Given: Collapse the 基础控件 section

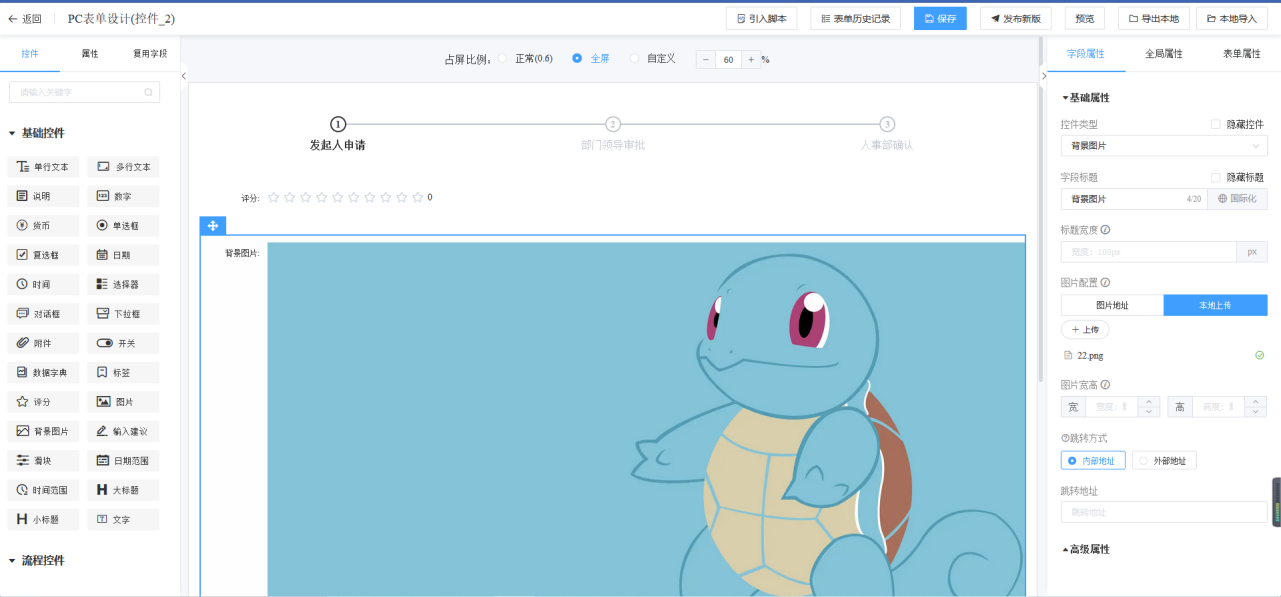Looking at the screenshot, I should pos(12,133).
